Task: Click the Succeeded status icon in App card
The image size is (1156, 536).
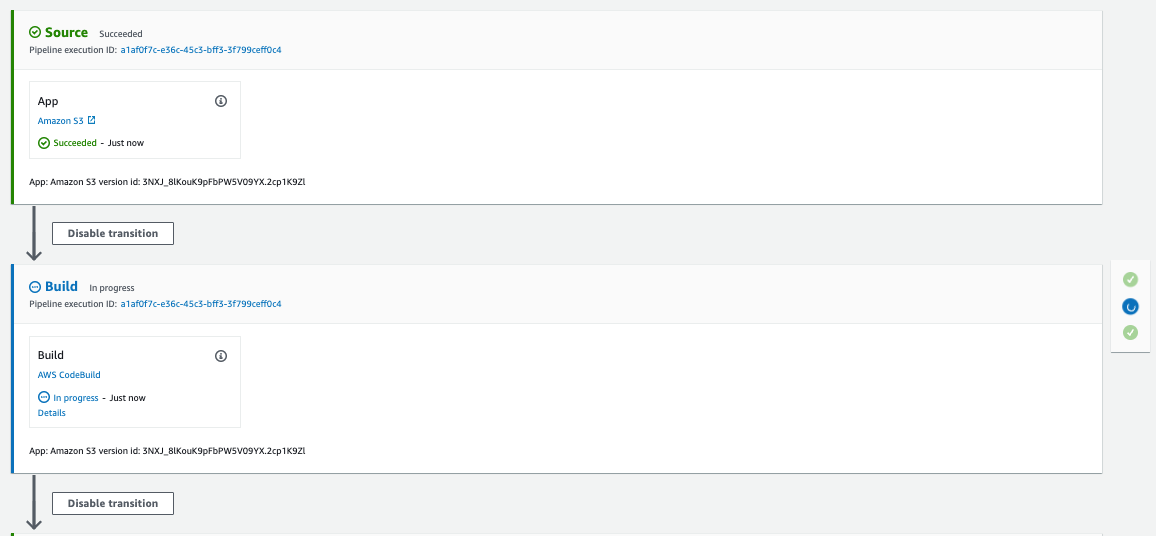Action: (43, 143)
